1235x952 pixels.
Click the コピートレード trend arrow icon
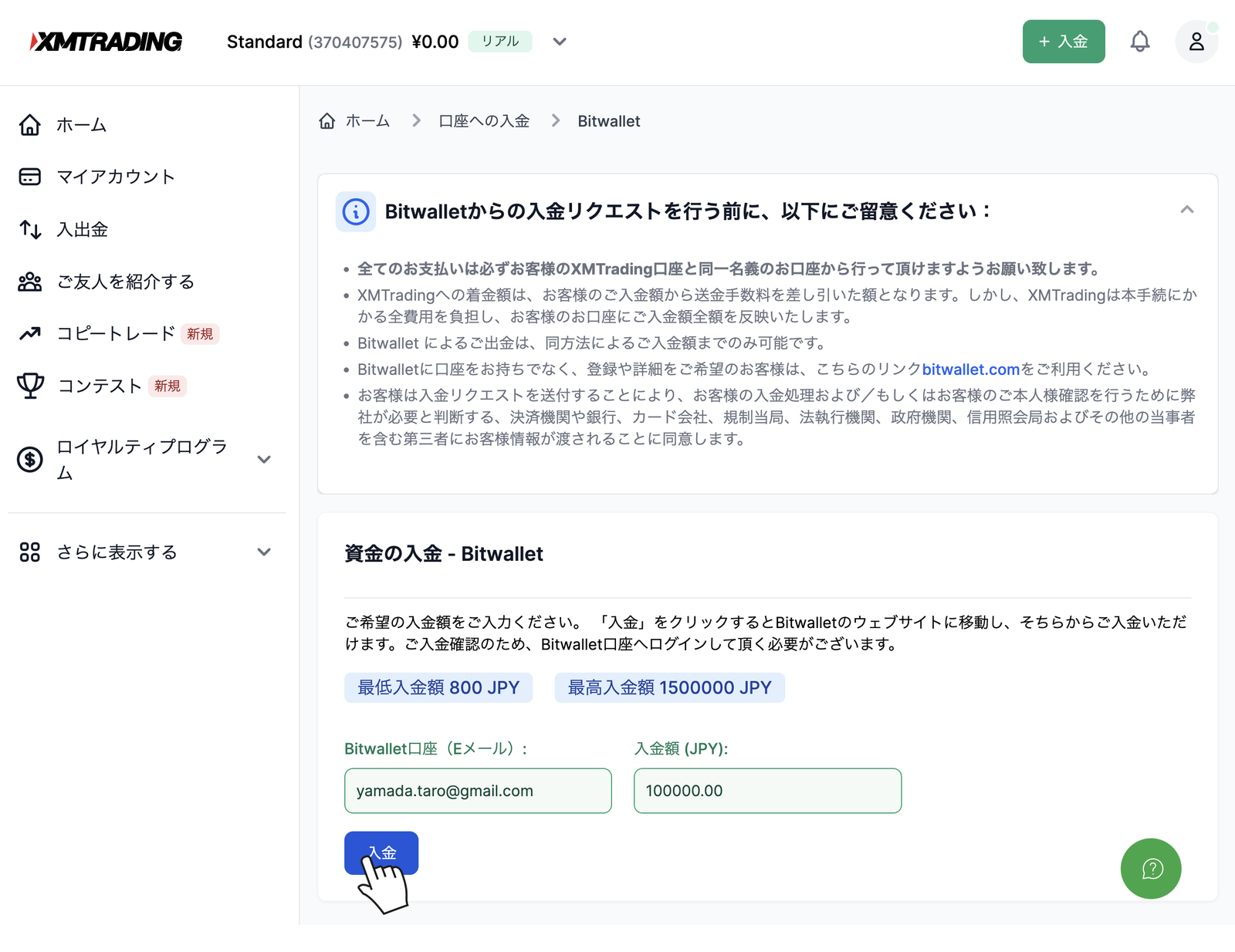click(x=30, y=333)
